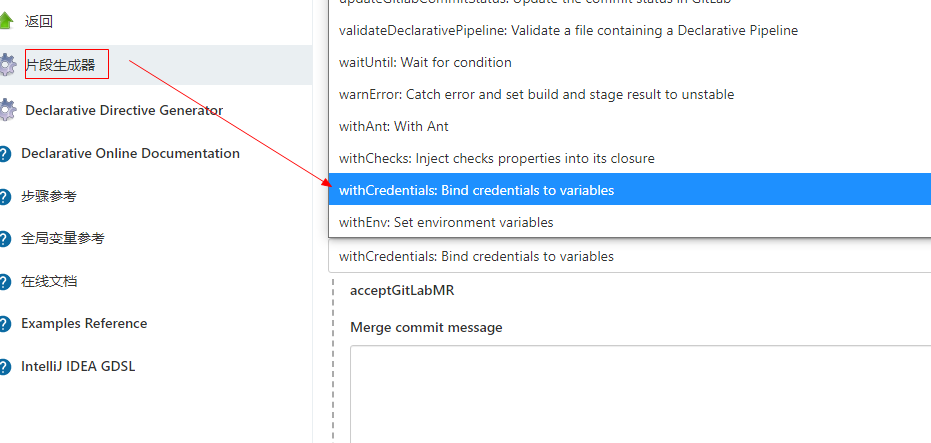Image resolution: width=931 pixels, height=443 pixels.
Task: Select withChecks: Inject checks properties option
Action: tap(496, 158)
